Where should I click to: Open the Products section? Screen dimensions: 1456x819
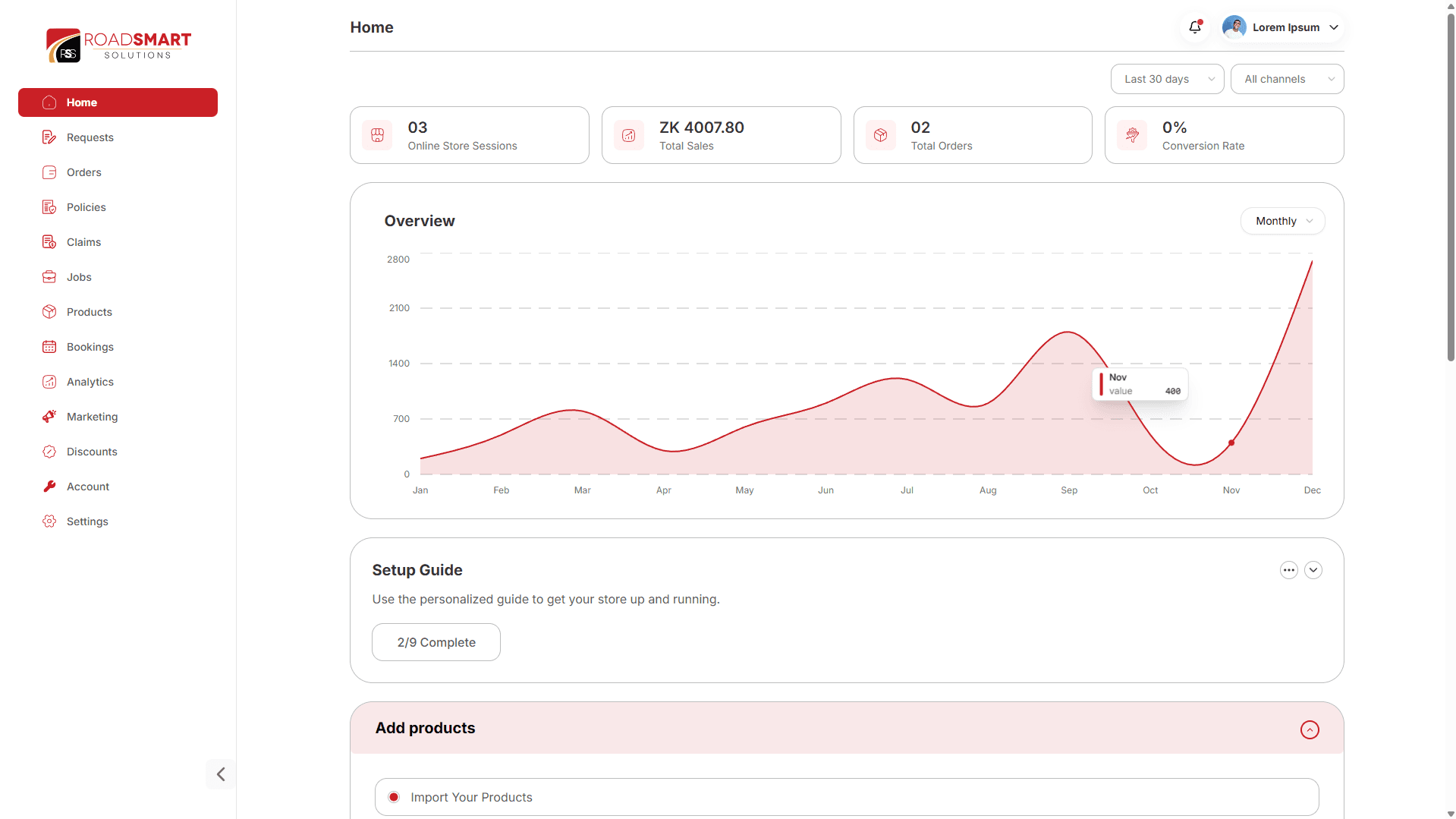[88, 311]
